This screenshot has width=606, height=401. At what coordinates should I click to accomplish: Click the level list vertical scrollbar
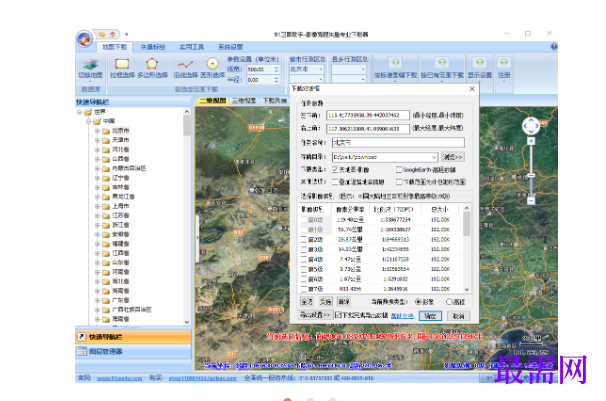(466, 249)
